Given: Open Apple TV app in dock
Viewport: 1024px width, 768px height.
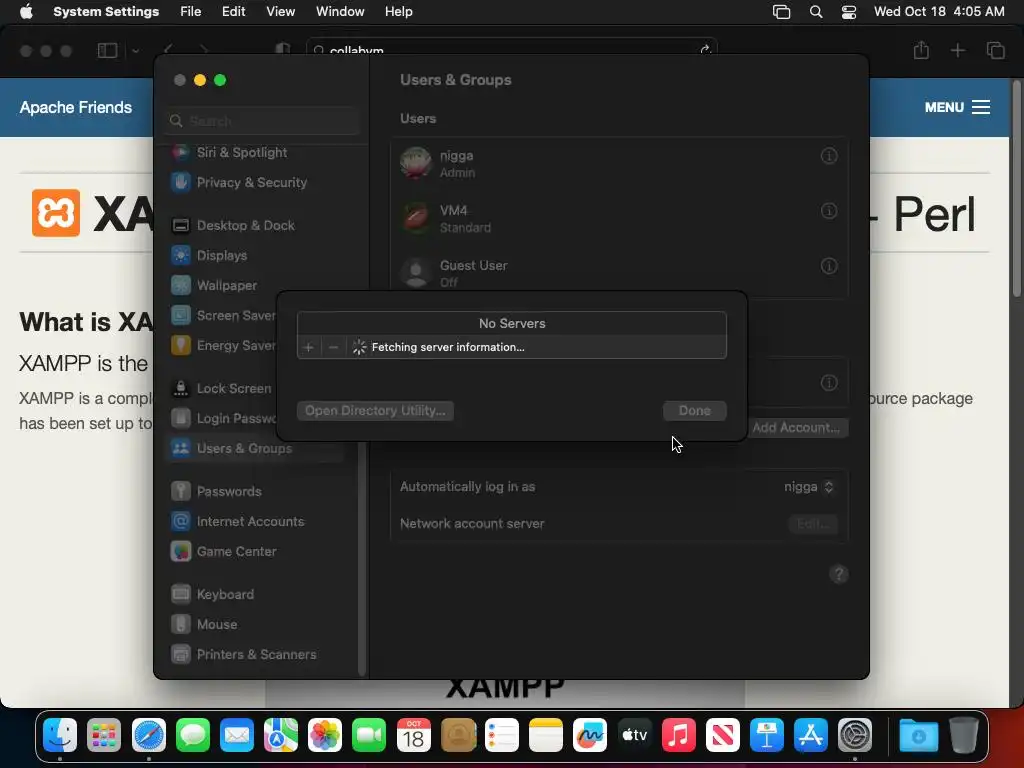Looking at the screenshot, I should click(x=634, y=735).
